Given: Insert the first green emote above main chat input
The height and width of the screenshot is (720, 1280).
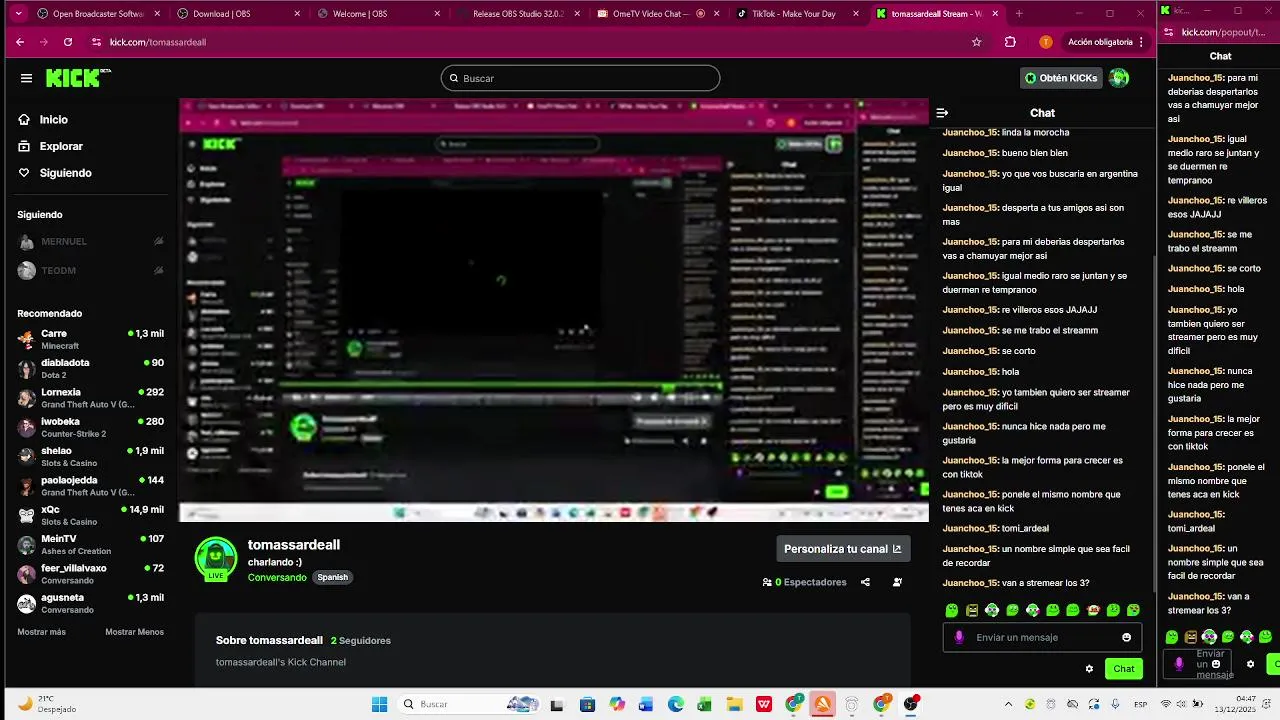Looking at the screenshot, I should pyautogui.click(x=952, y=610).
